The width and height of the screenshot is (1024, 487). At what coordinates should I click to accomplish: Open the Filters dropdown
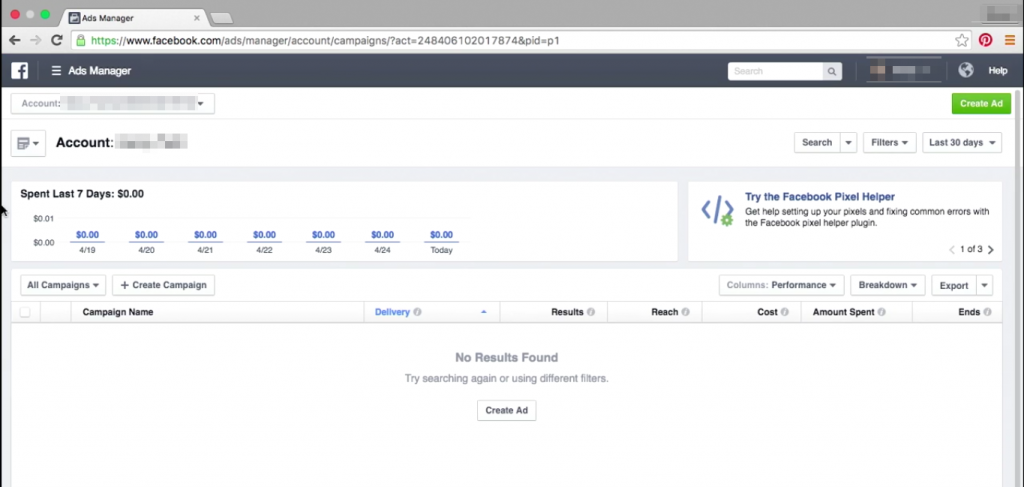click(889, 142)
